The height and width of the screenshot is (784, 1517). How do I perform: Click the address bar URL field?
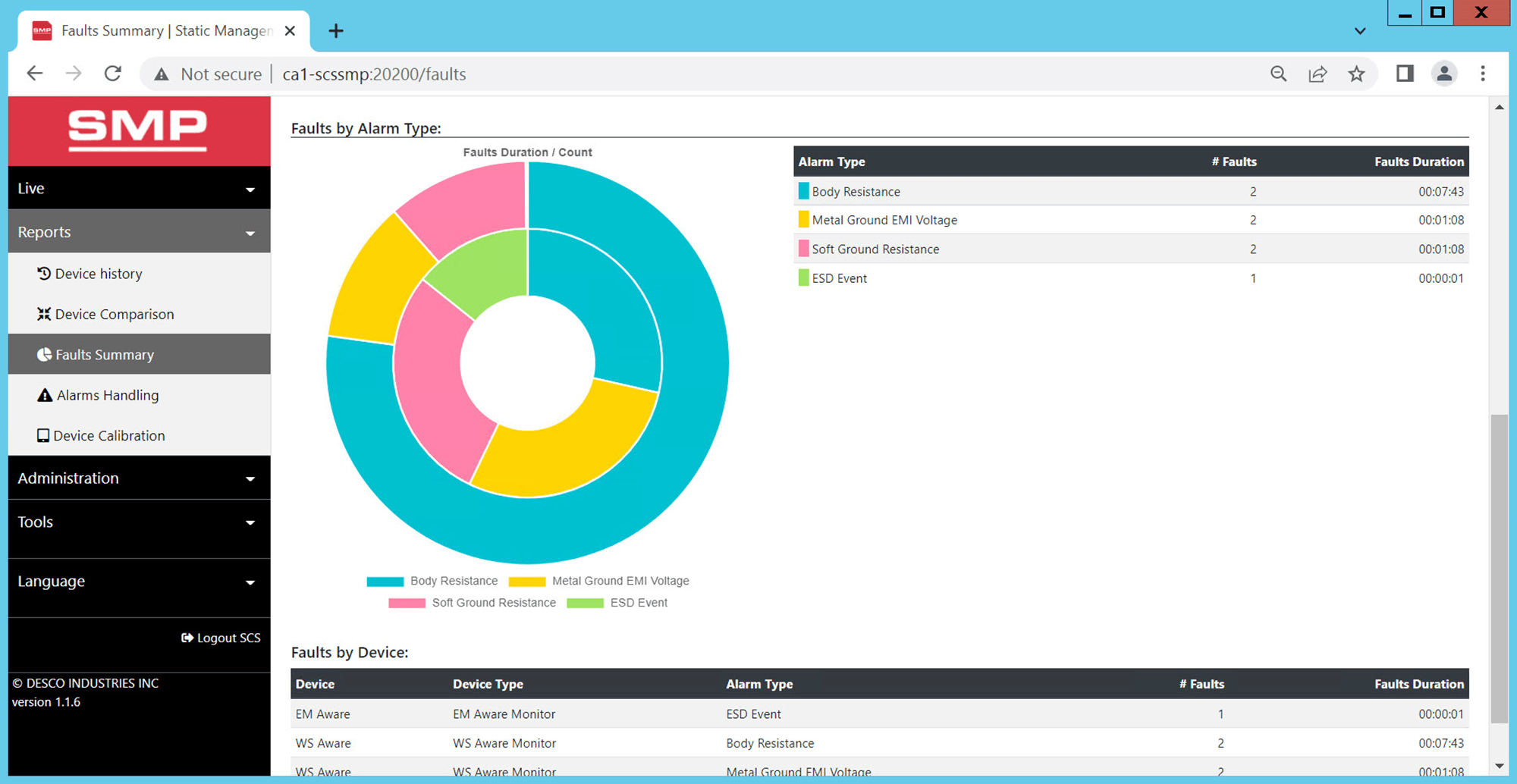tap(375, 74)
